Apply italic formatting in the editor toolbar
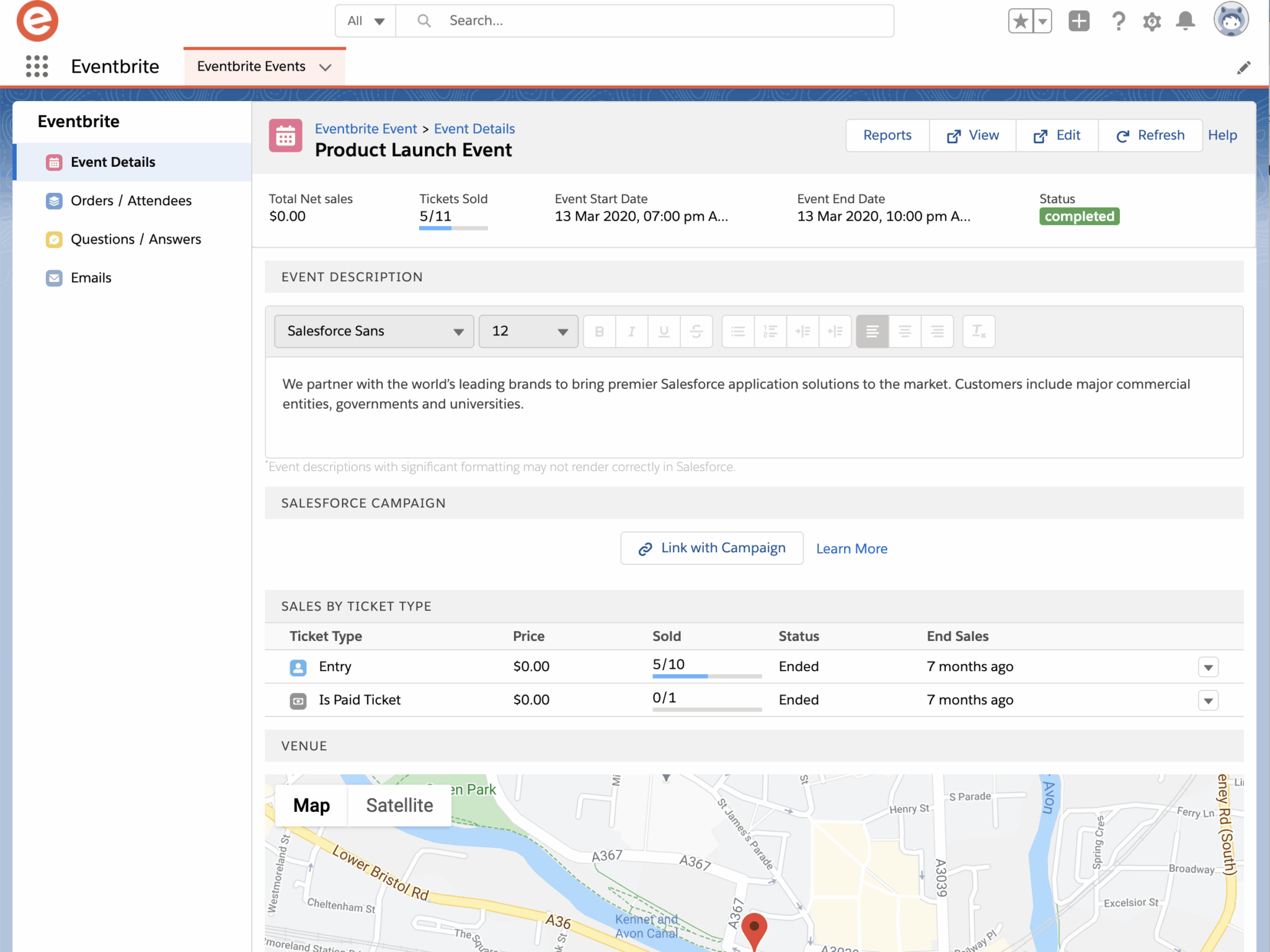 [631, 332]
